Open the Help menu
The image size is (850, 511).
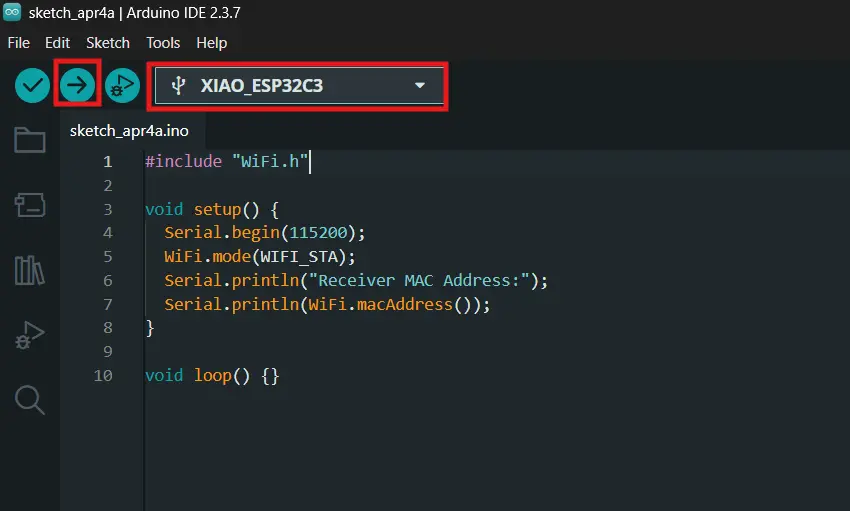211,43
